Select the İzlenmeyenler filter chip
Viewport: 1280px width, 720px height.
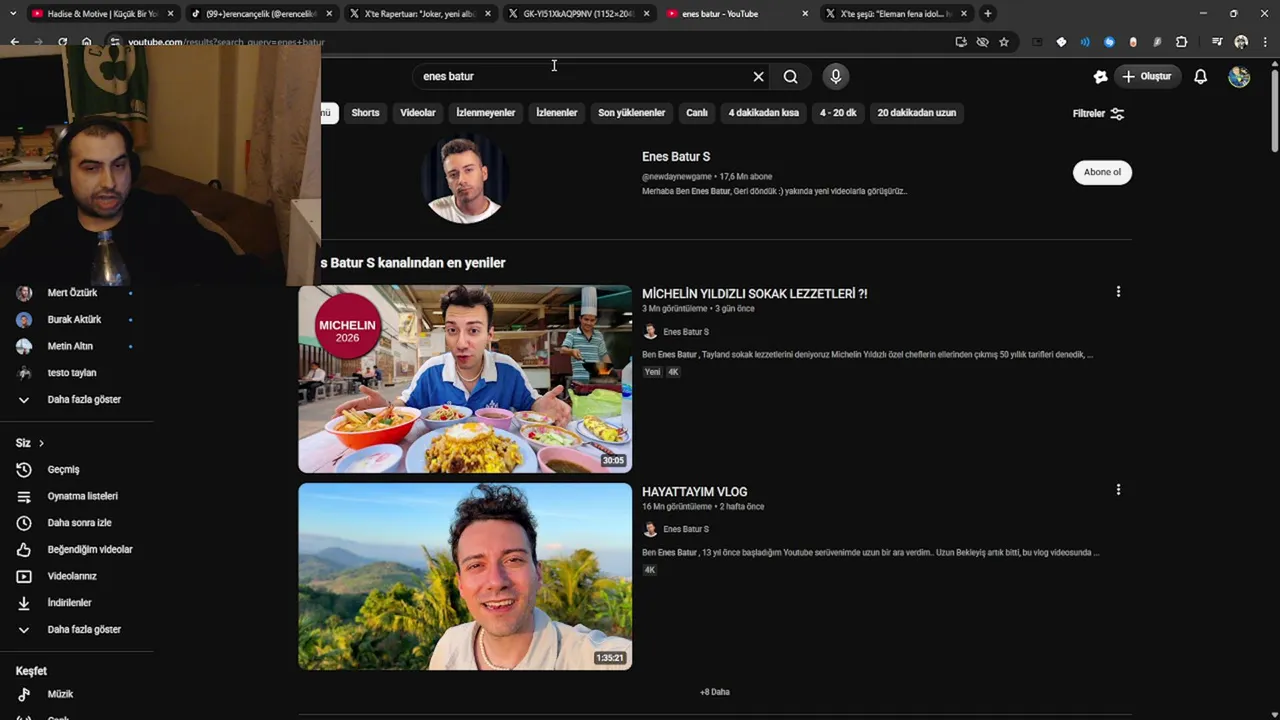point(486,113)
